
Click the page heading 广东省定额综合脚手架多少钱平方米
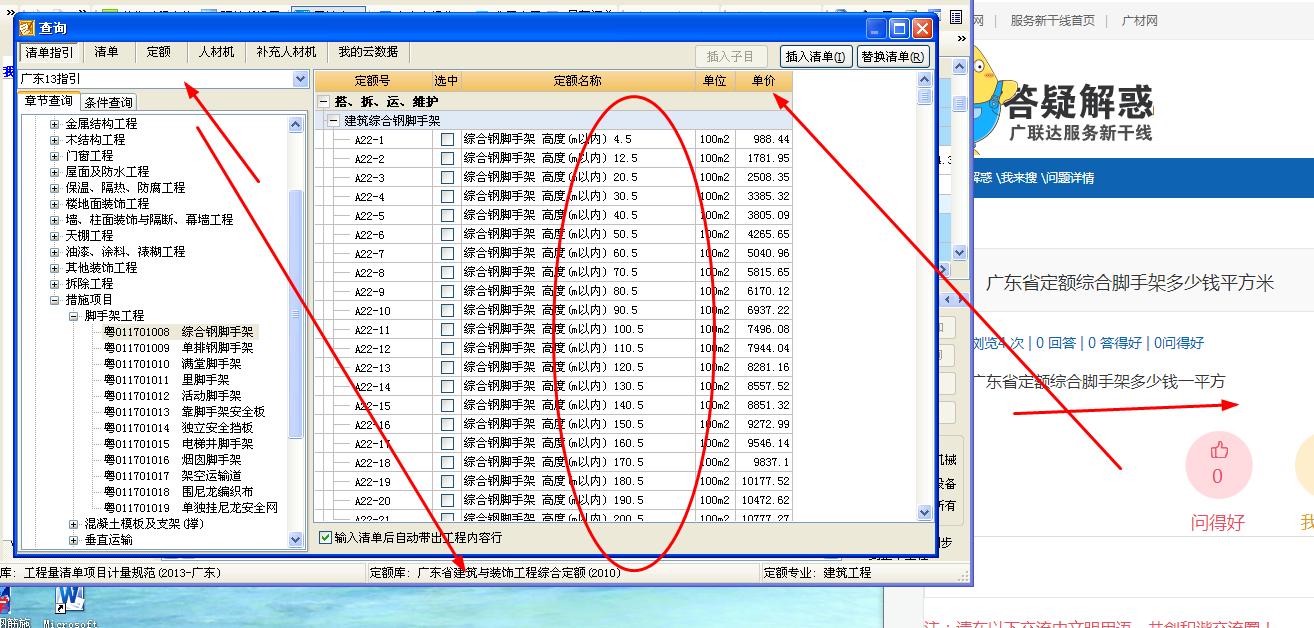[x=1130, y=283]
